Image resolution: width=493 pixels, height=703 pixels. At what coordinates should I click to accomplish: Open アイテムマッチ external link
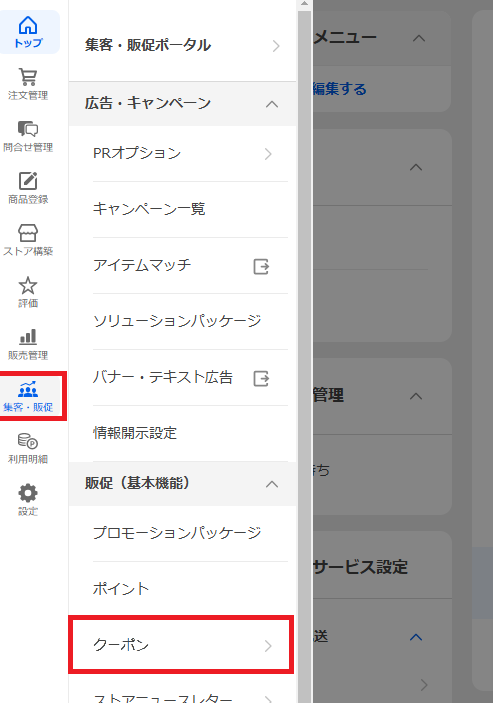pyautogui.click(x=261, y=266)
